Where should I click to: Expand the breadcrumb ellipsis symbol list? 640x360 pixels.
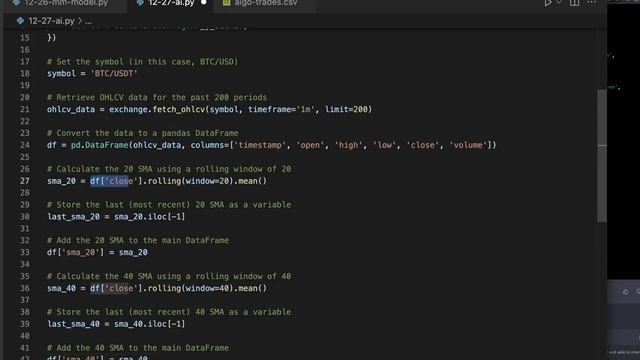pyautogui.click(x=89, y=21)
